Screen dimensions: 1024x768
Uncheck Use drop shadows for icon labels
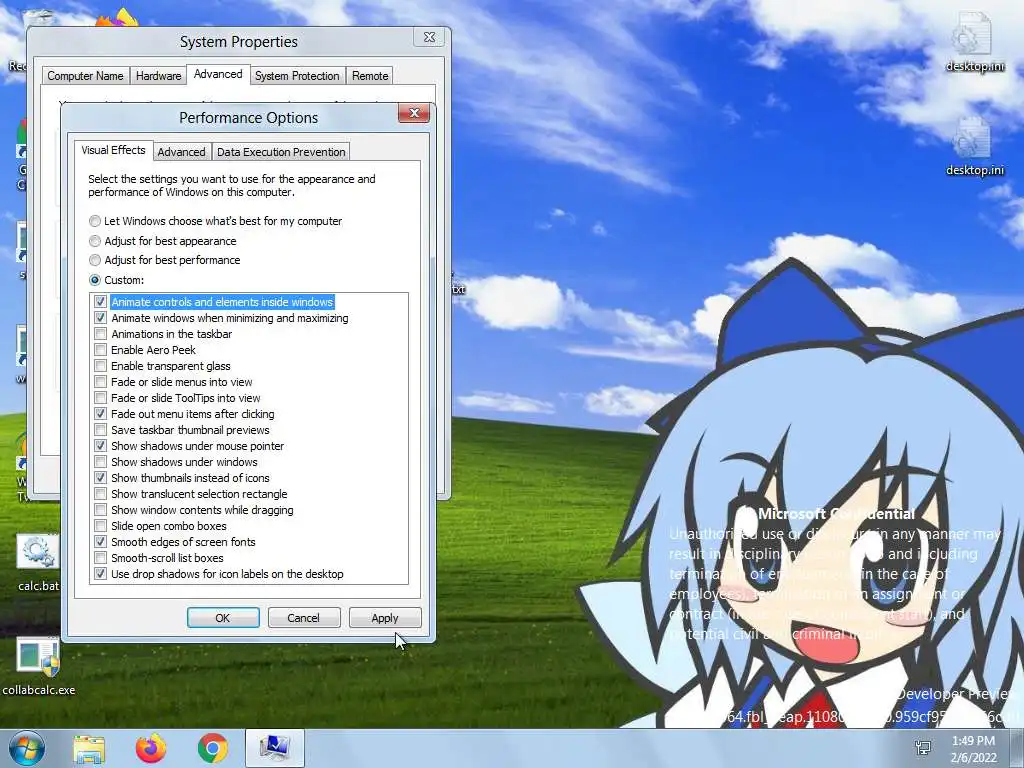click(101, 574)
